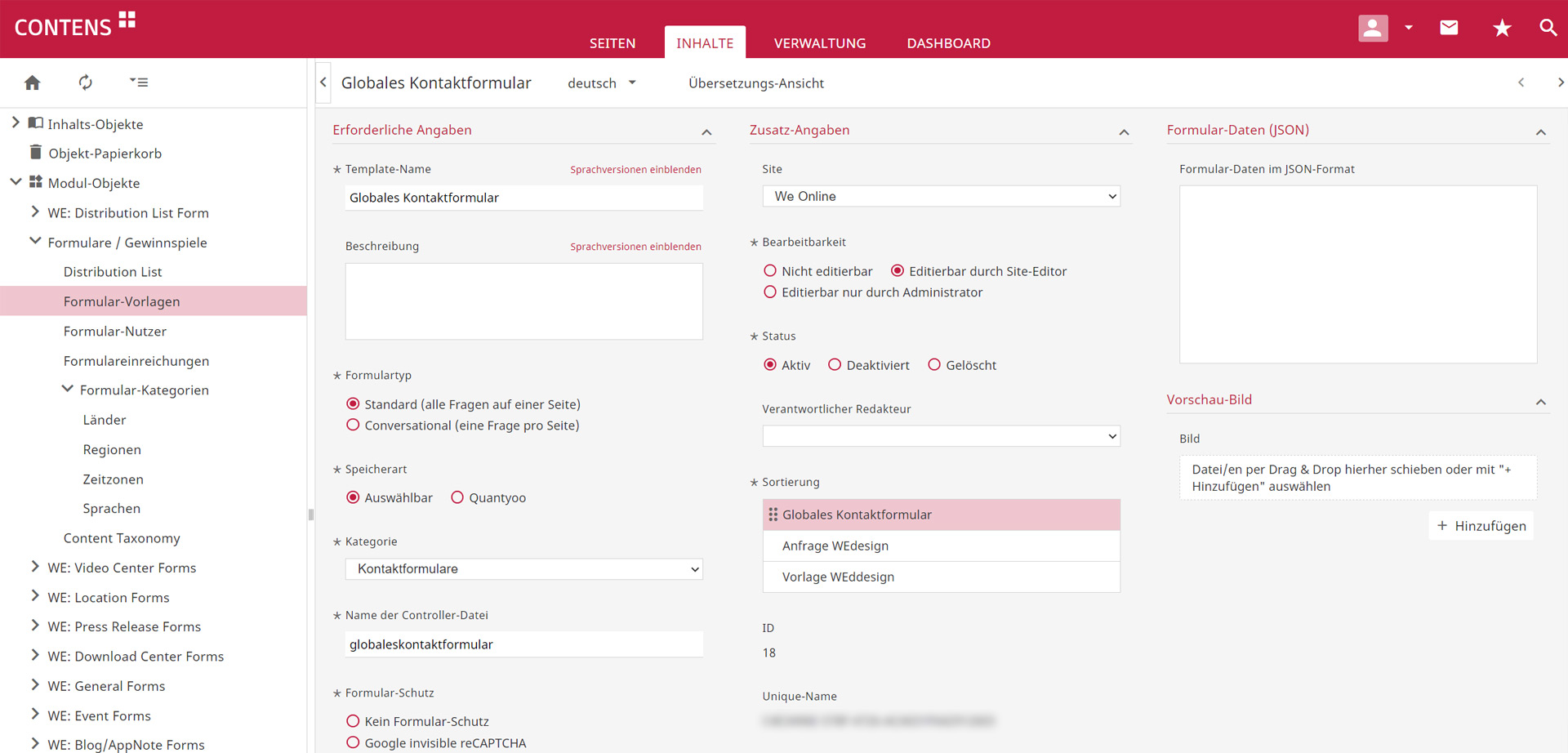Select Conversational form type radio button
The width and height of the screenshot is (1568, 753).
coord(353,426)
